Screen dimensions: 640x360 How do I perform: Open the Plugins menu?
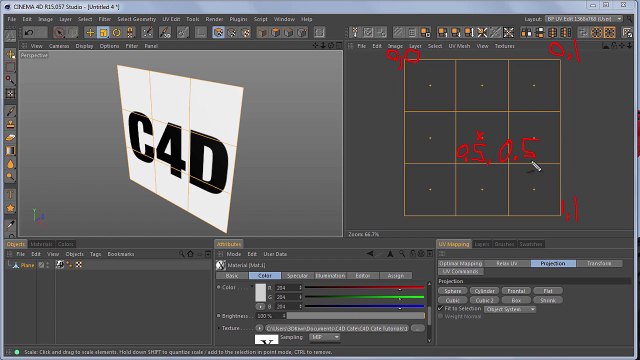coord(238,19)
